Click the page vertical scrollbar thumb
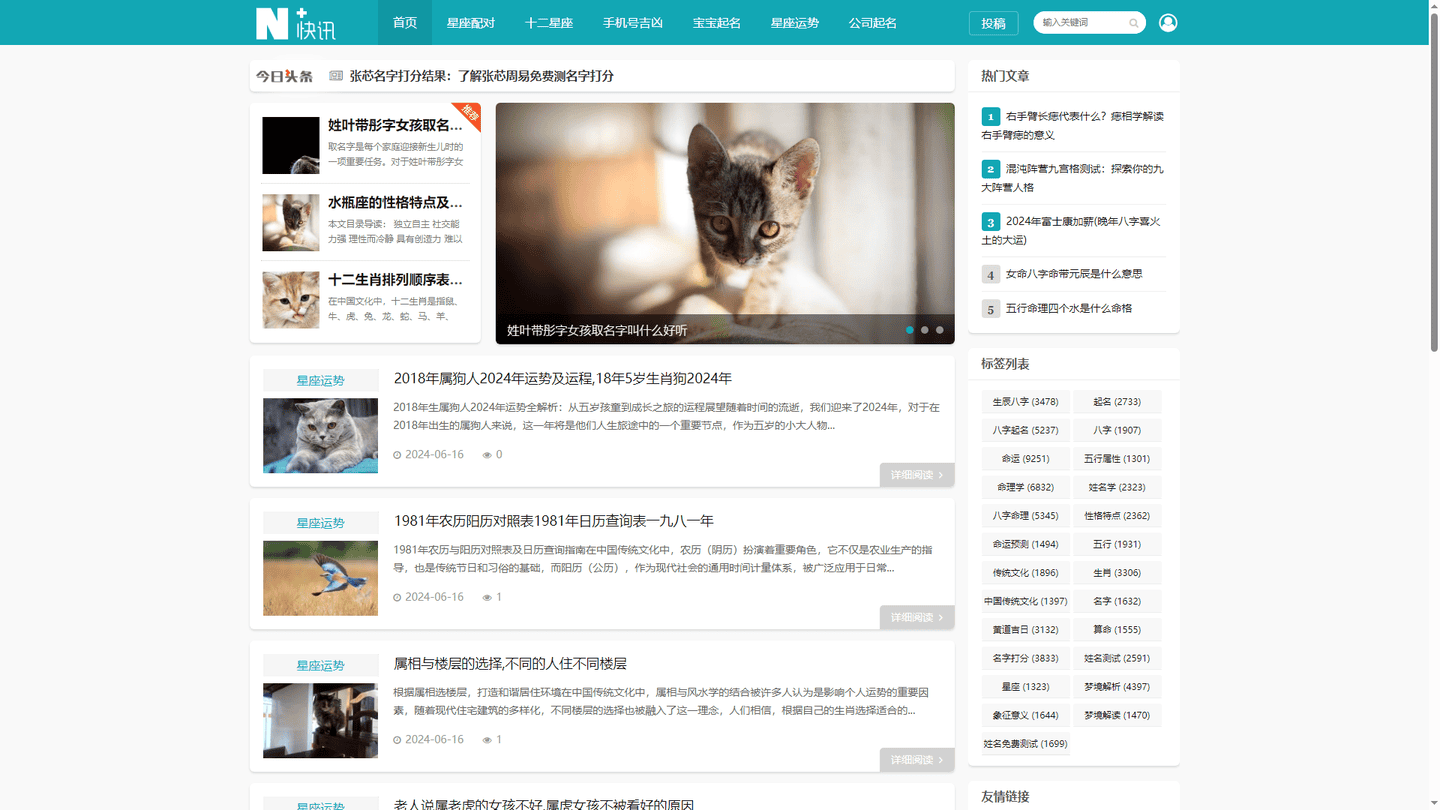Viewport: 1440px width, 810px height. (x=1433, y=182)
